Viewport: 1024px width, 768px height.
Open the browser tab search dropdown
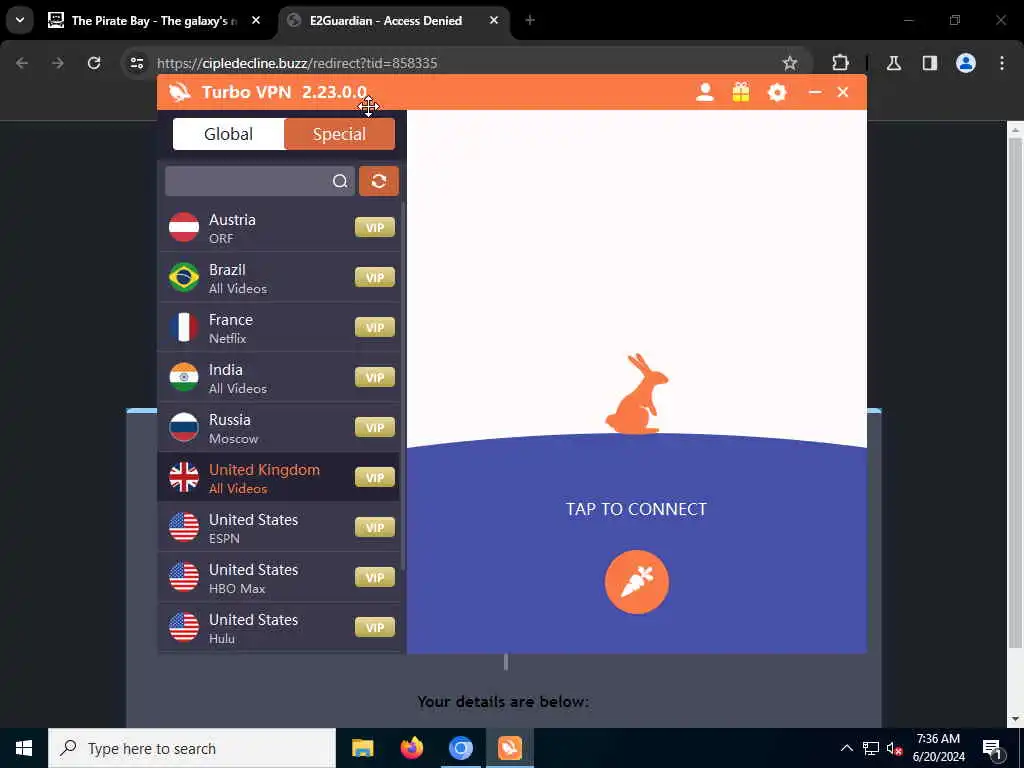pos(20,20)
